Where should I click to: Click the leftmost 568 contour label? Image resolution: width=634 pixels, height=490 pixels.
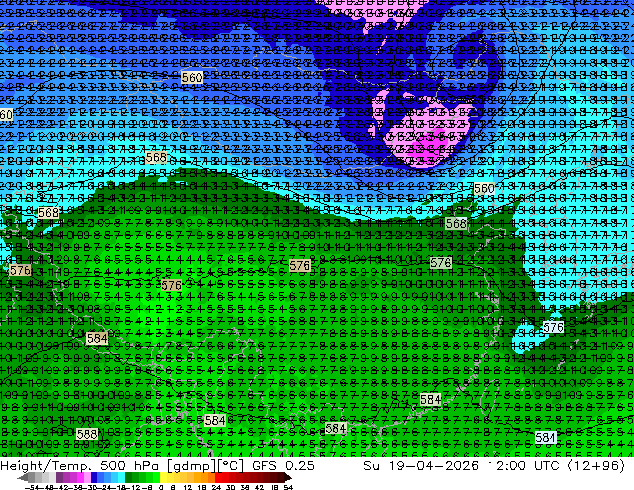click(48, 212)
